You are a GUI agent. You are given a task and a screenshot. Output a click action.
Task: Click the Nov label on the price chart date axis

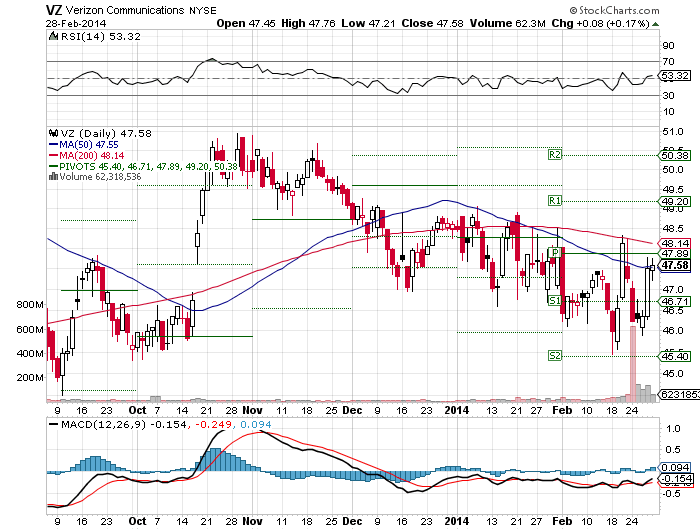253,410
